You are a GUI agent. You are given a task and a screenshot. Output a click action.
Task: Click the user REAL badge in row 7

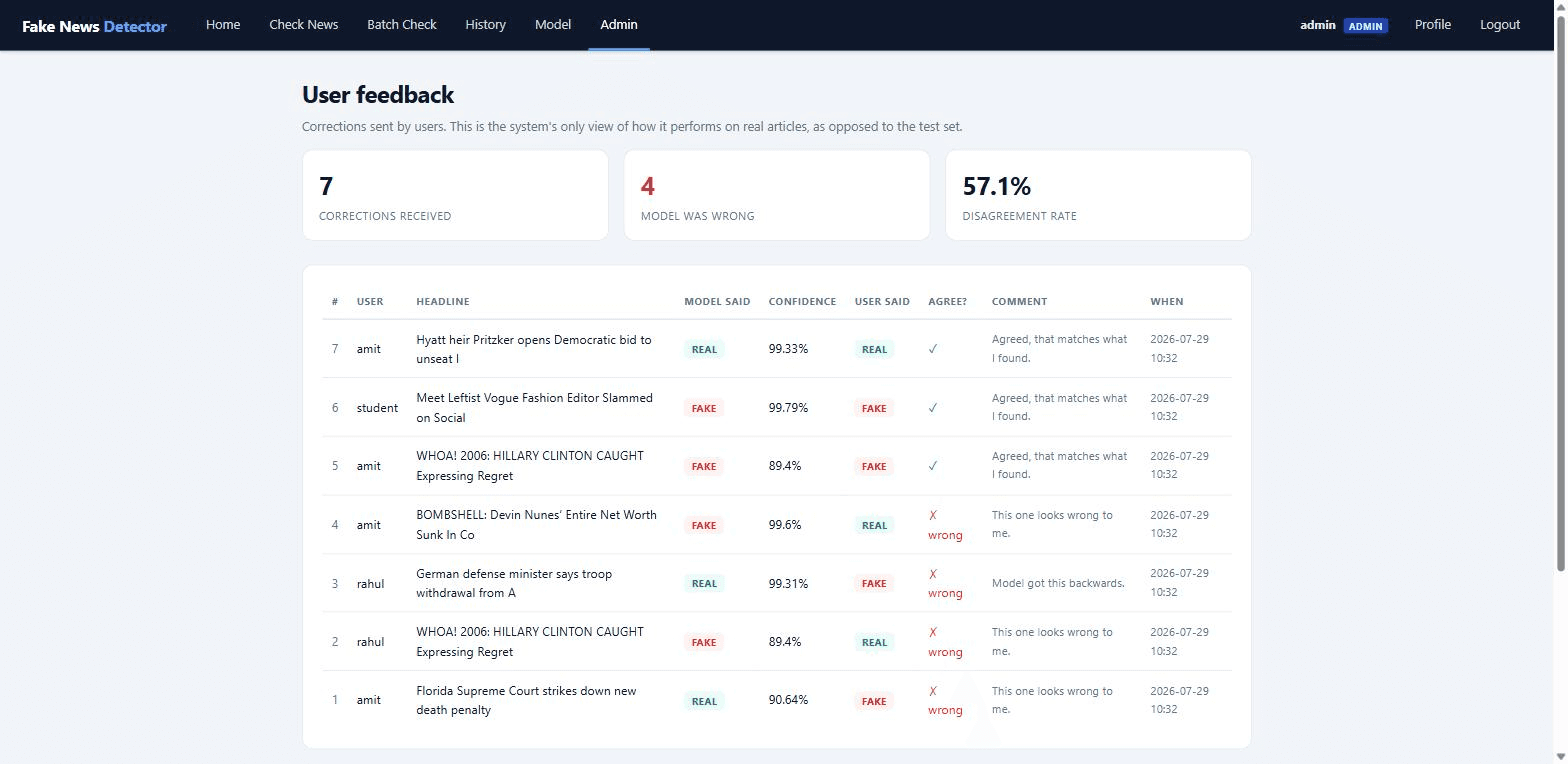pyautogui.click(x=874, y=349)
